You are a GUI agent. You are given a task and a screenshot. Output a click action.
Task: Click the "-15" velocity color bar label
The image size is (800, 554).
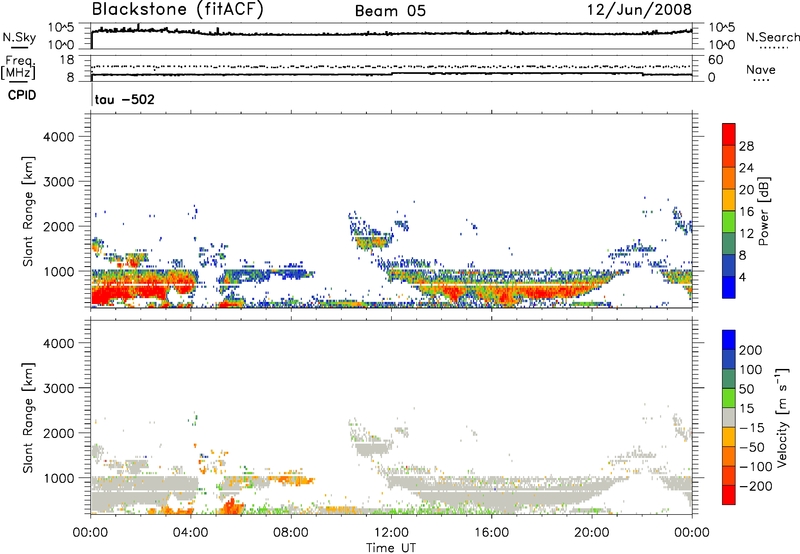click(x=752, y=427)
